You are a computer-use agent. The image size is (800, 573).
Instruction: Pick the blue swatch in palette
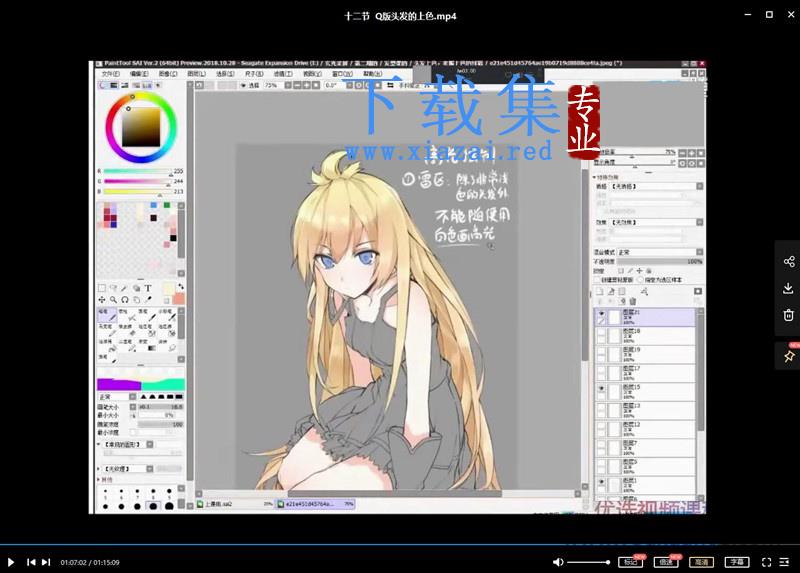[154, 205]
